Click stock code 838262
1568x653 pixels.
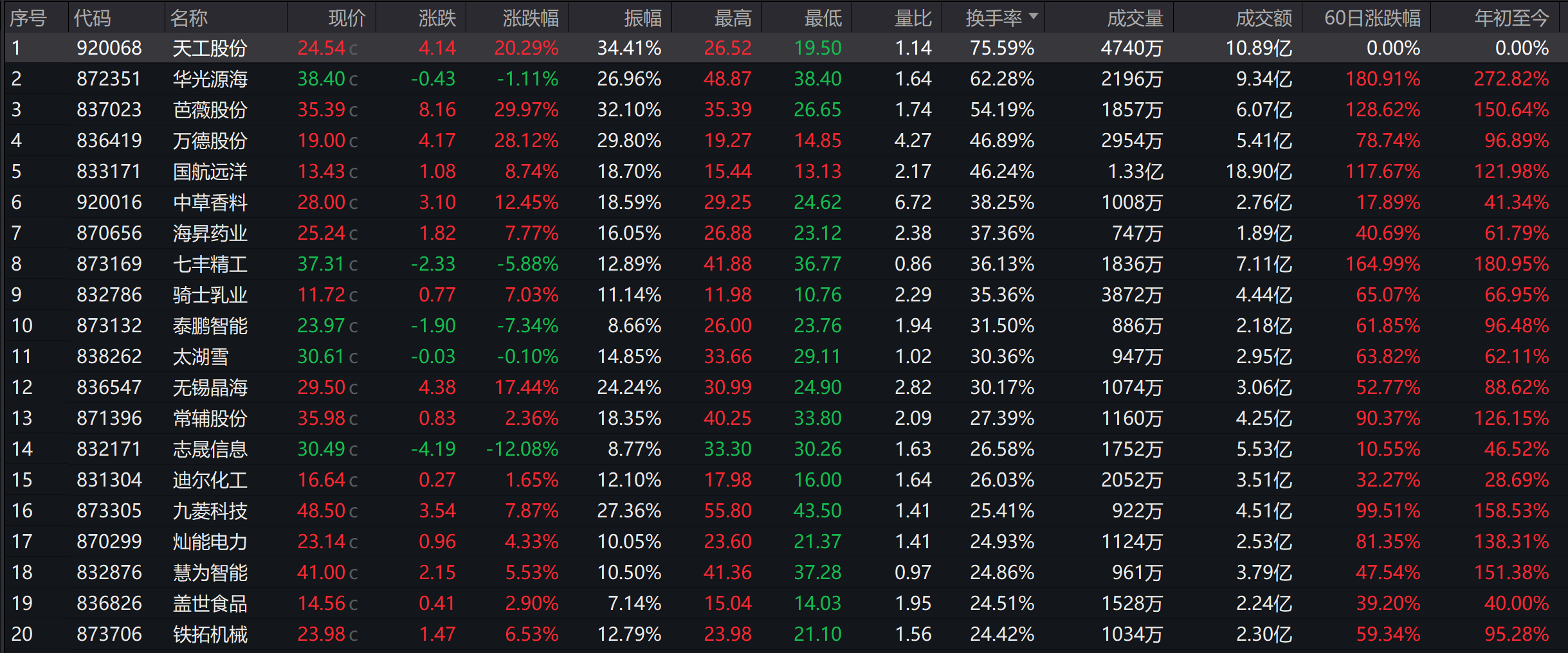click(x=109, y=357)
